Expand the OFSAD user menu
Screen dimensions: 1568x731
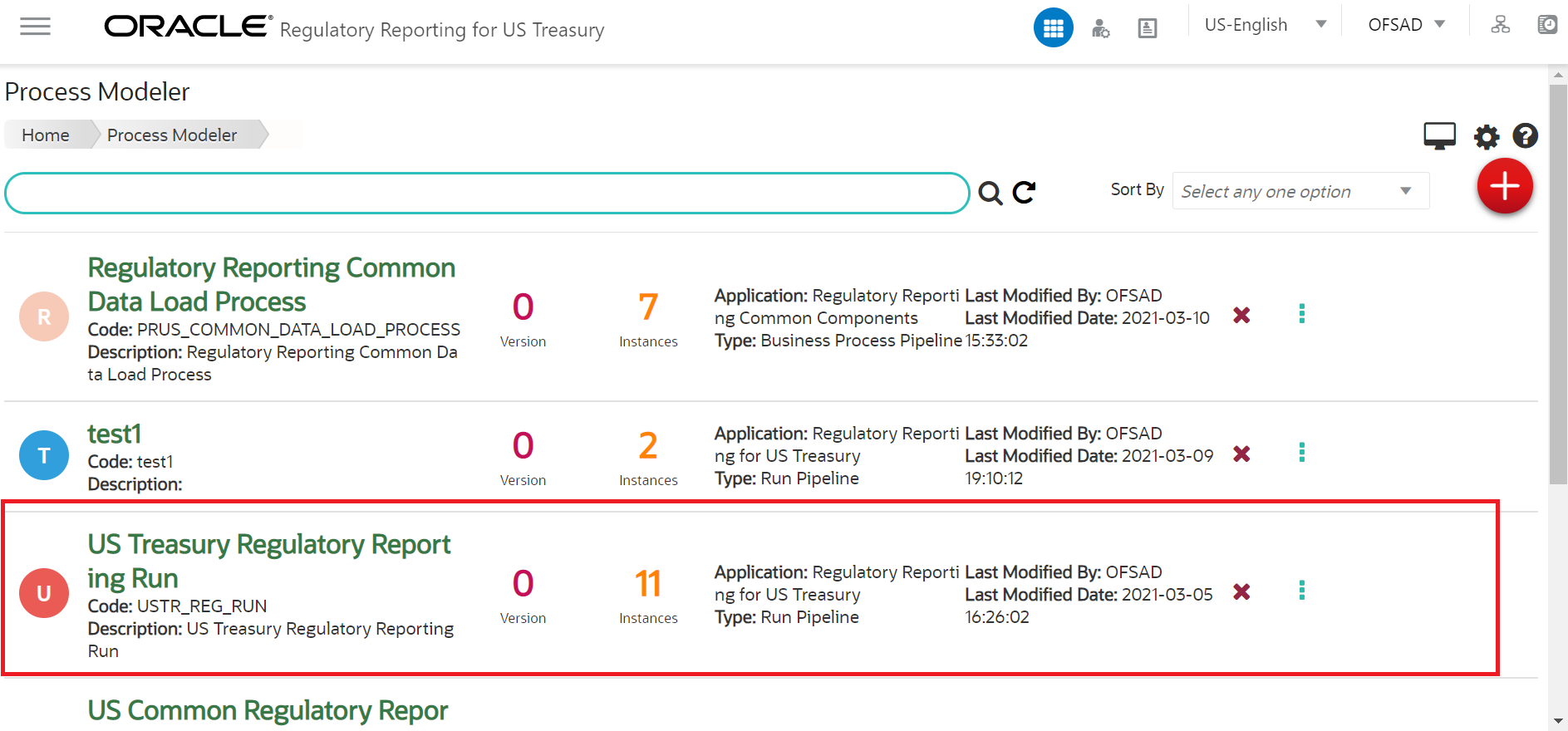[1406, 25]
